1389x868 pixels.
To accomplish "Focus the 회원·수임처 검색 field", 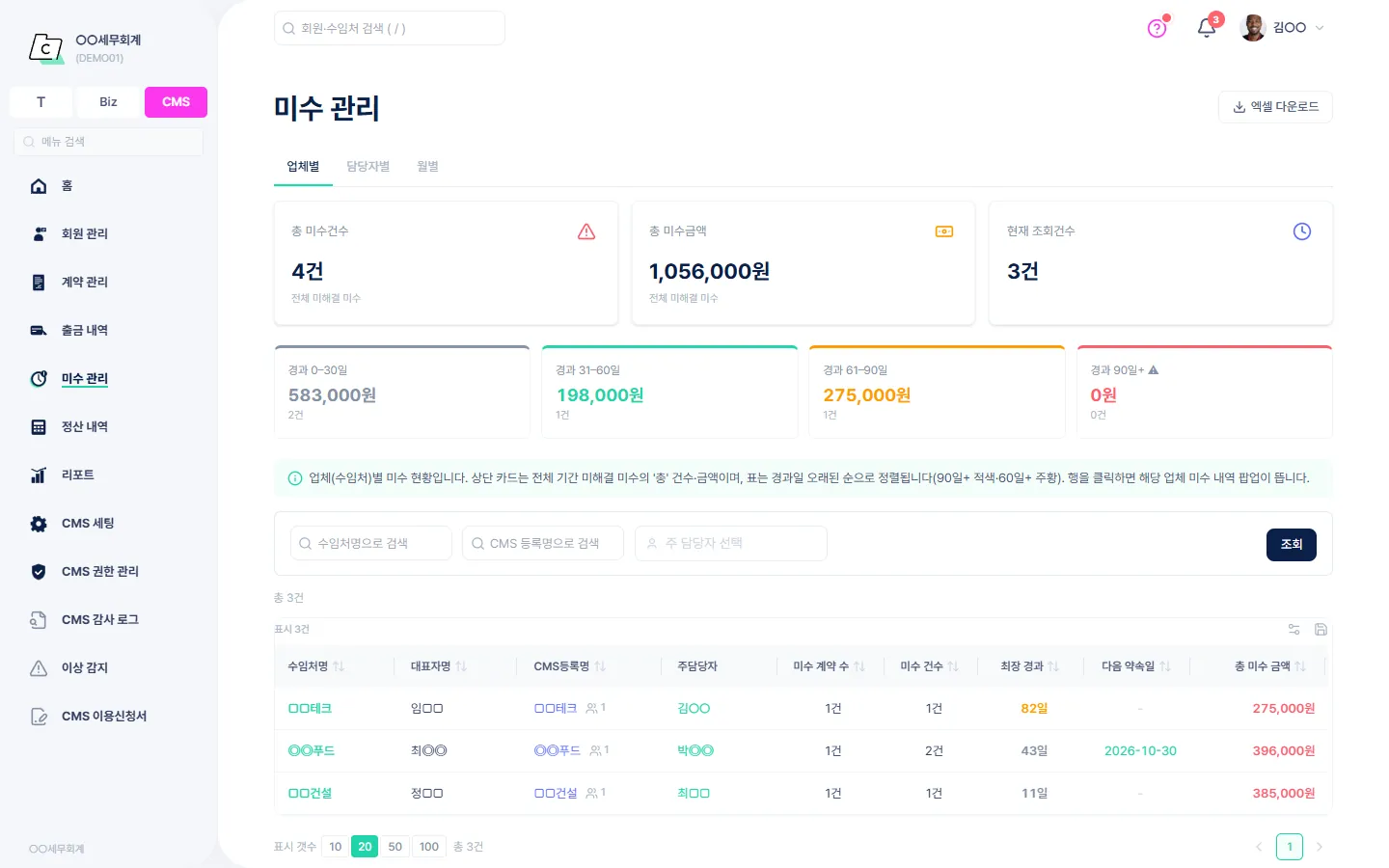I will point(390,28).
